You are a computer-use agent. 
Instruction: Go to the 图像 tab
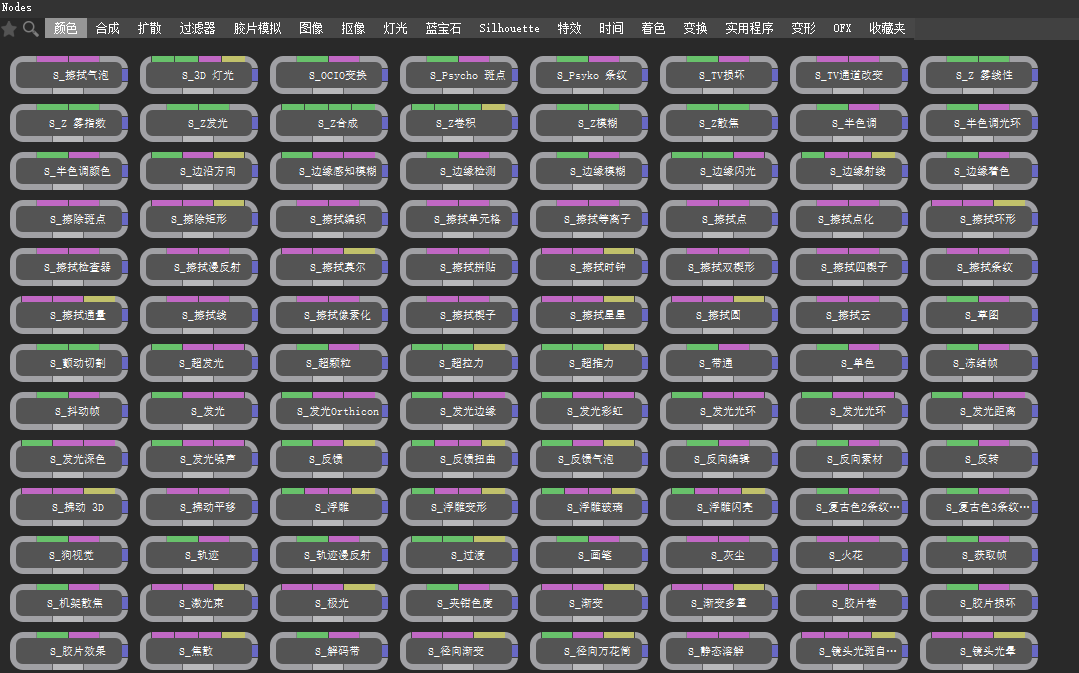point(311,28)
